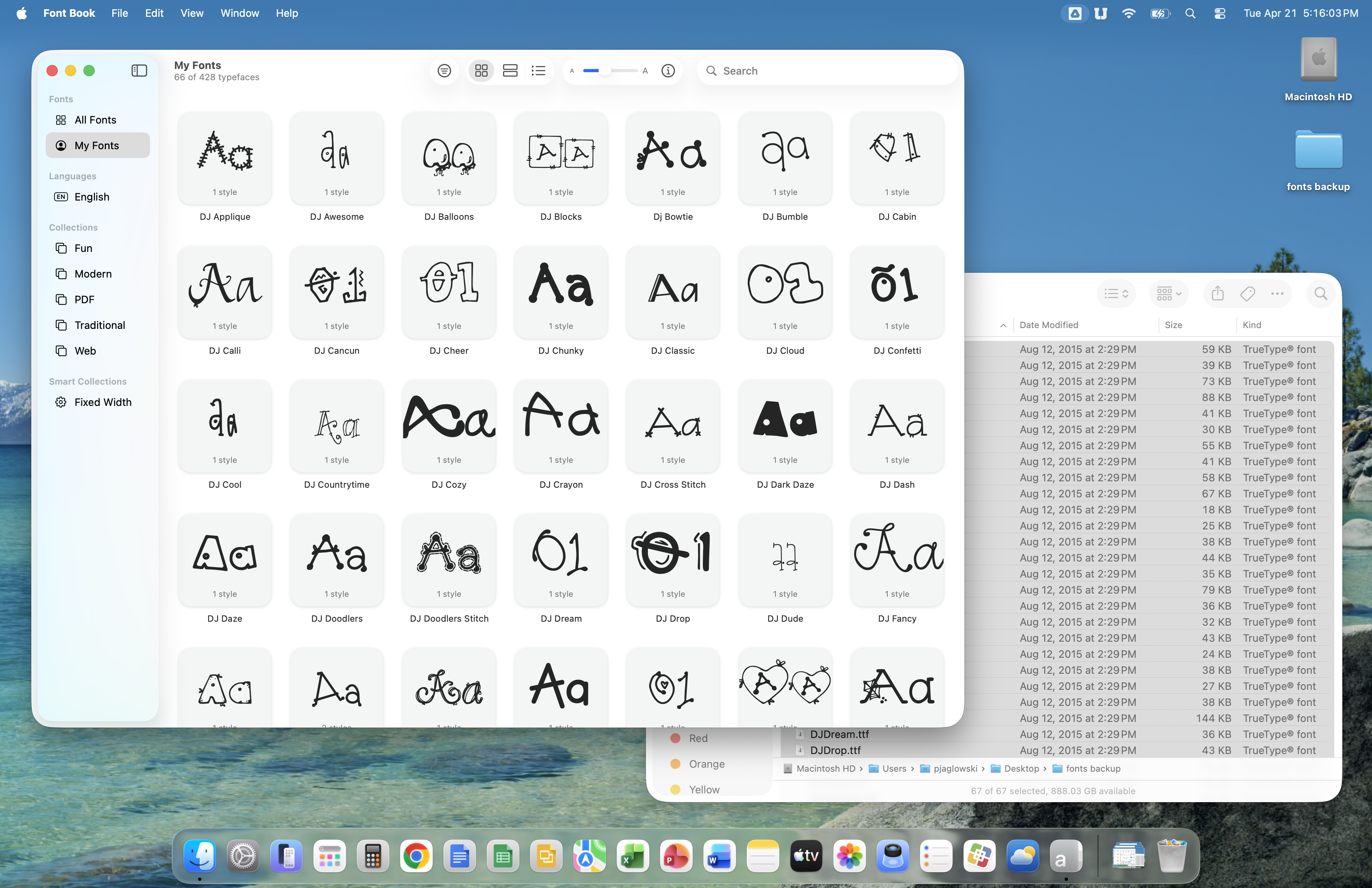Switch to samples view layout
1372x888 pixels.
[509, 70]
